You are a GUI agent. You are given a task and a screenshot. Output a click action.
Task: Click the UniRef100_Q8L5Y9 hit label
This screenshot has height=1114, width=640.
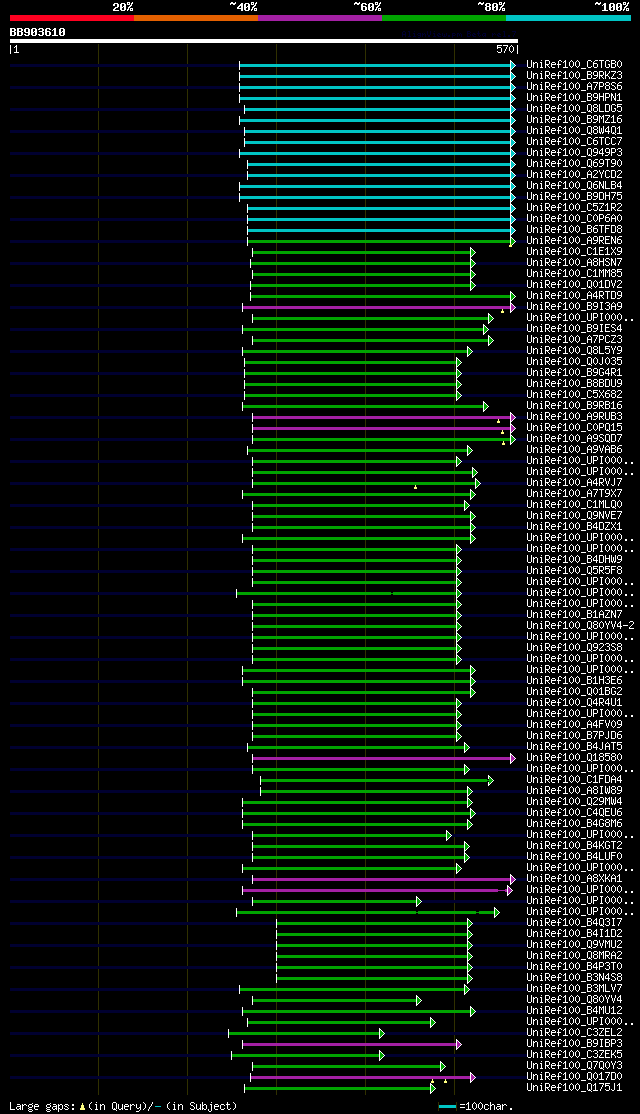pyautogui.click(x=575, y=351)
